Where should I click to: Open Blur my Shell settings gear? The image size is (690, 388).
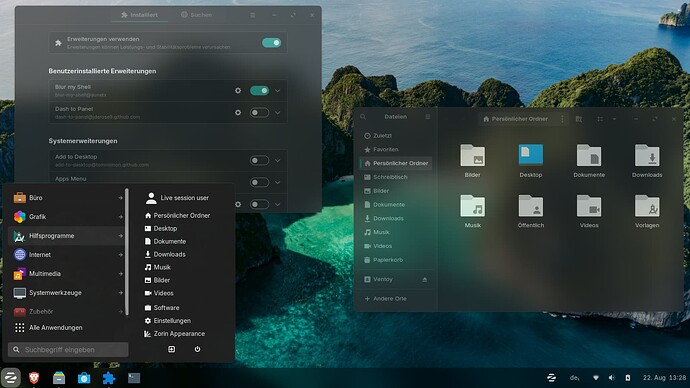click(238, 91)
